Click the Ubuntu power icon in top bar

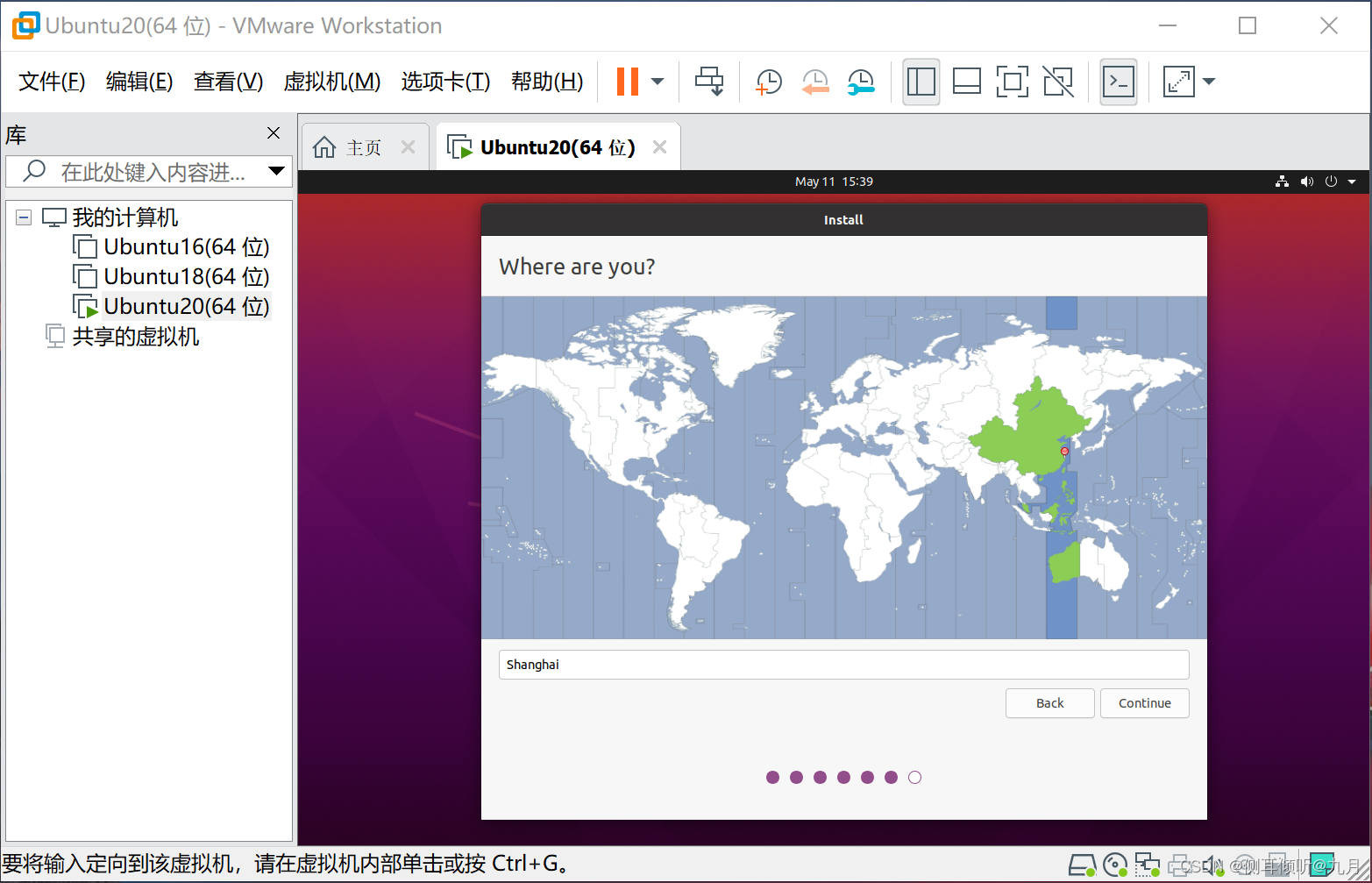(x=1331, y=182)
